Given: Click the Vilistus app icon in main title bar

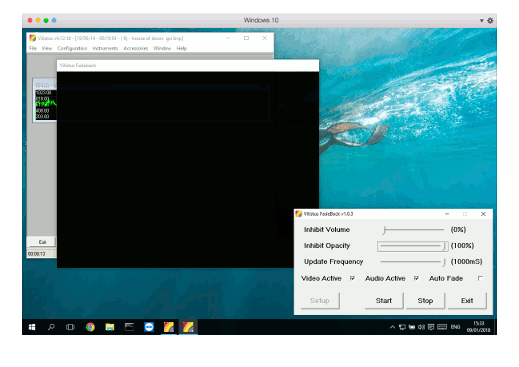Looking at the screenshot, I should tap(33, 38).
